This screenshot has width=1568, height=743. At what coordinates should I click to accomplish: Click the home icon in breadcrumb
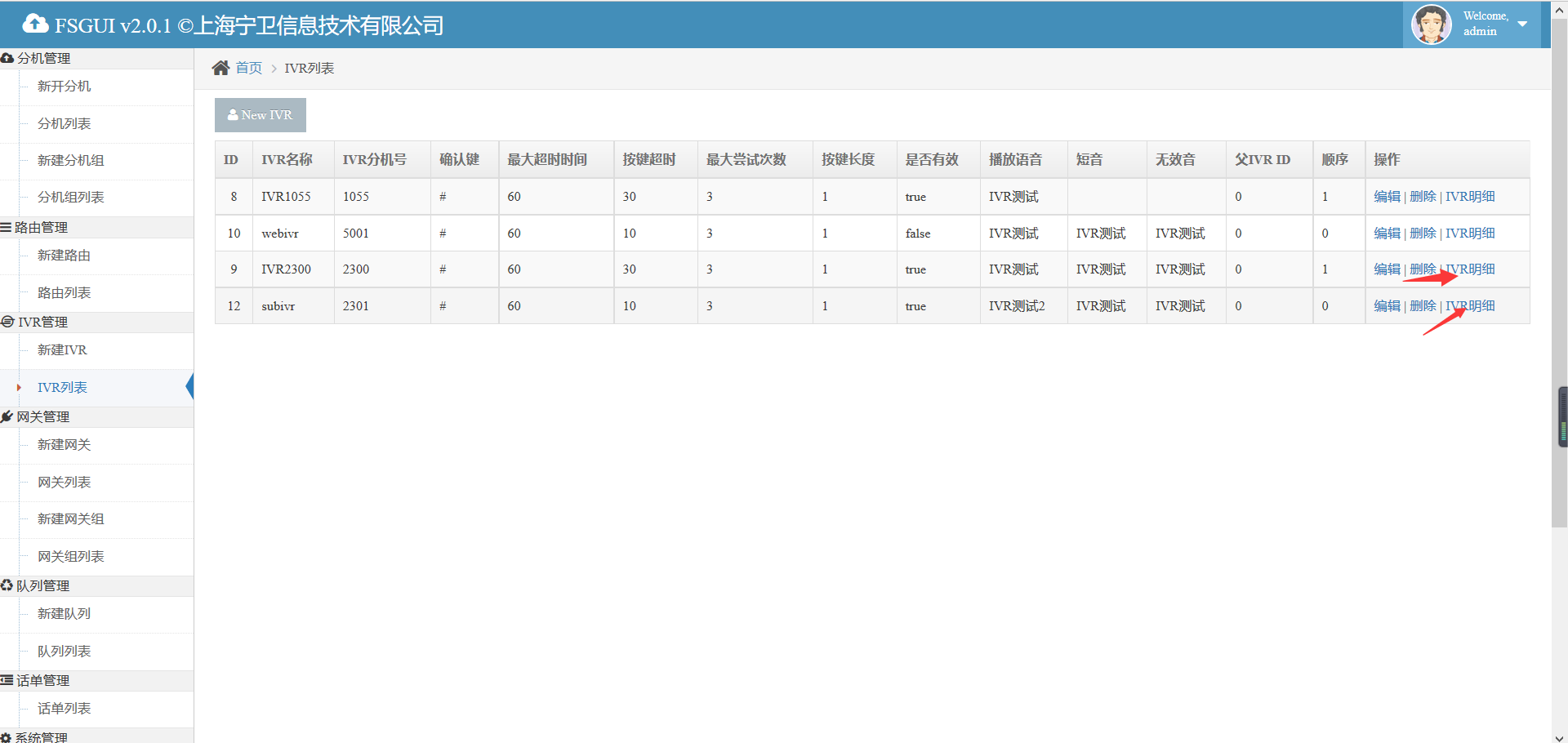click(220, 68)
